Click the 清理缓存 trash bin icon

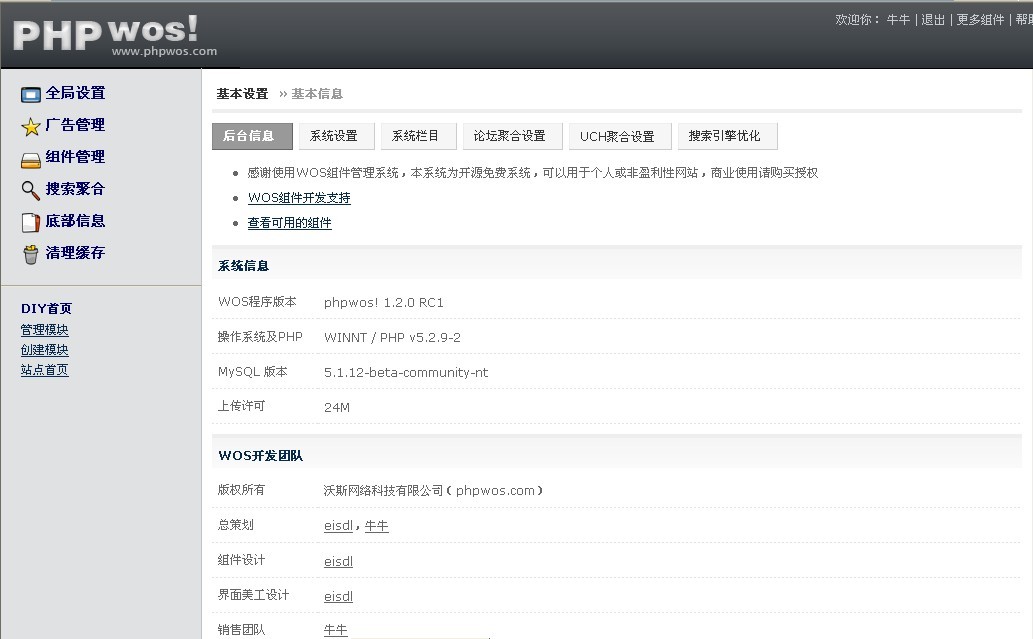[x=30, y=254]
